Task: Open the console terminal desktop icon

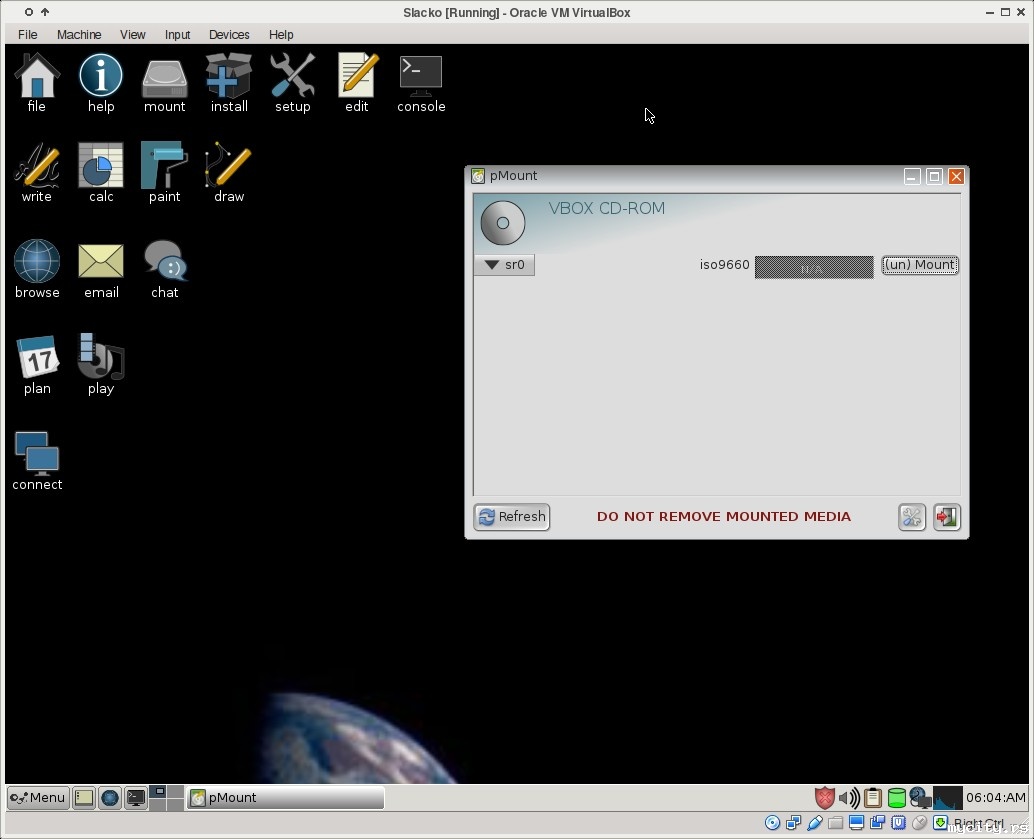Action: click(421, 82)
